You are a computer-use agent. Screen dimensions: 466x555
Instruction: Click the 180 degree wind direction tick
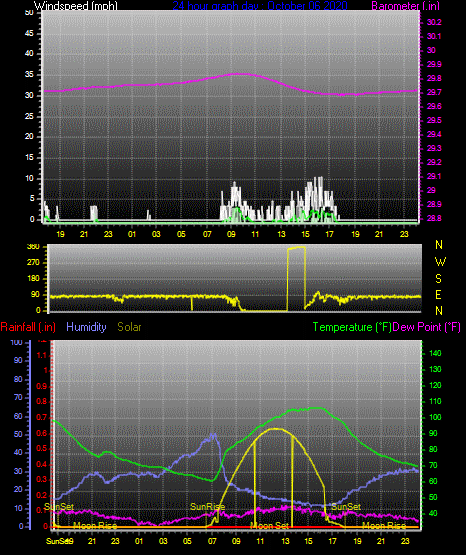(33, 279)
